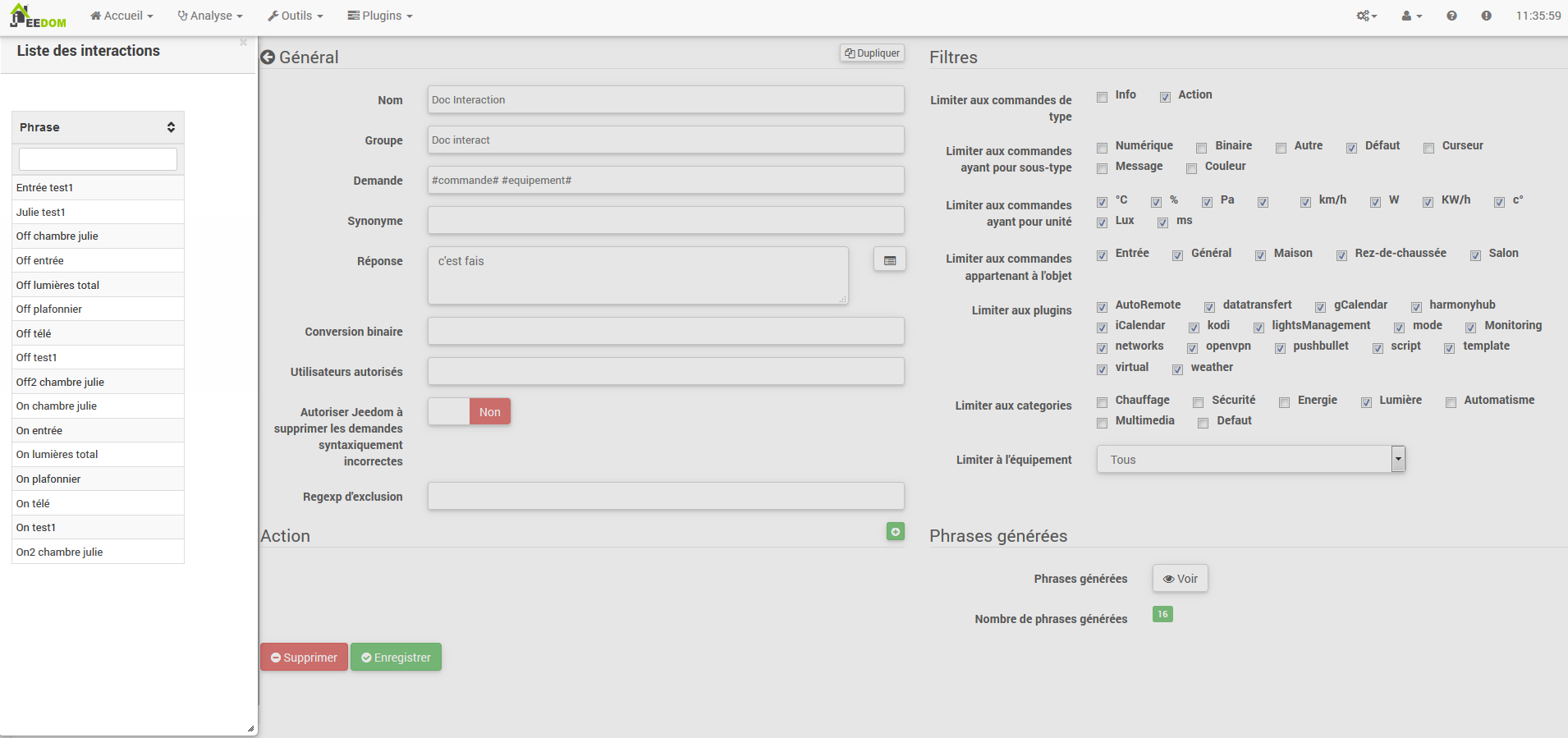Click the Enregistrer button
Viewport: 1568px width, 738px height.
tap(396, 658)
